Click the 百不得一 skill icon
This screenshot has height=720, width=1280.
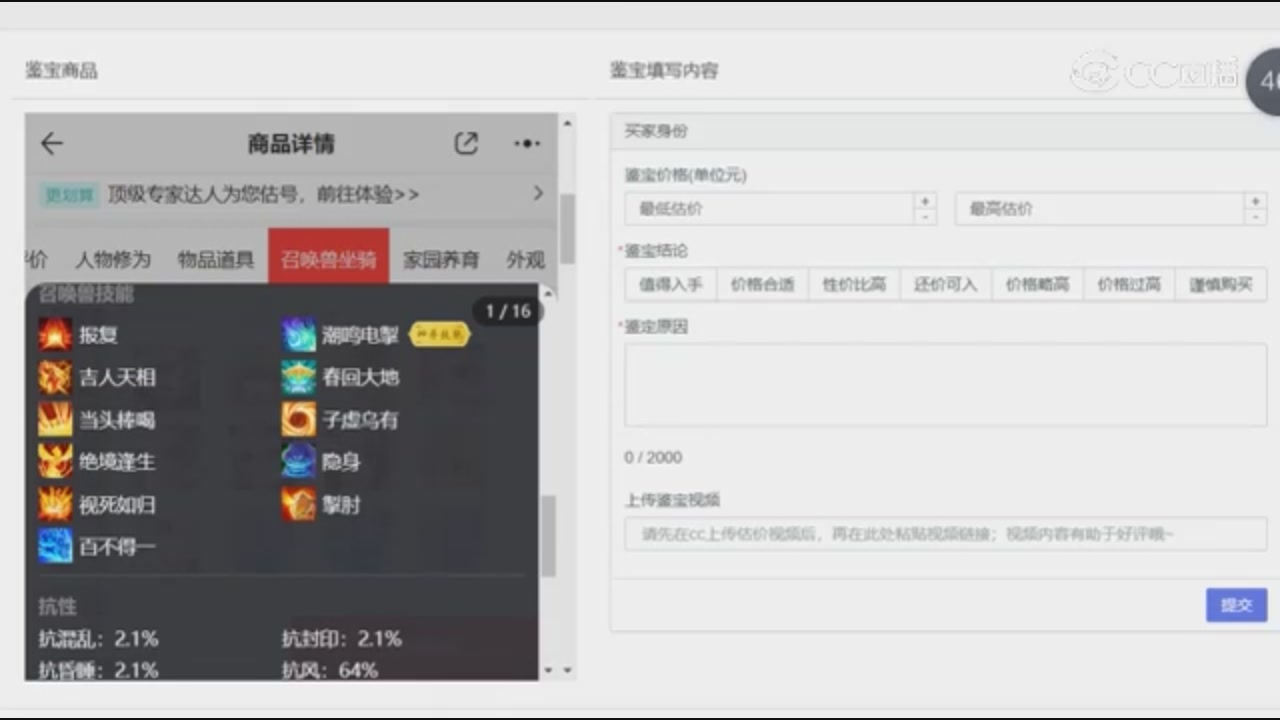(x=55, y=546)
